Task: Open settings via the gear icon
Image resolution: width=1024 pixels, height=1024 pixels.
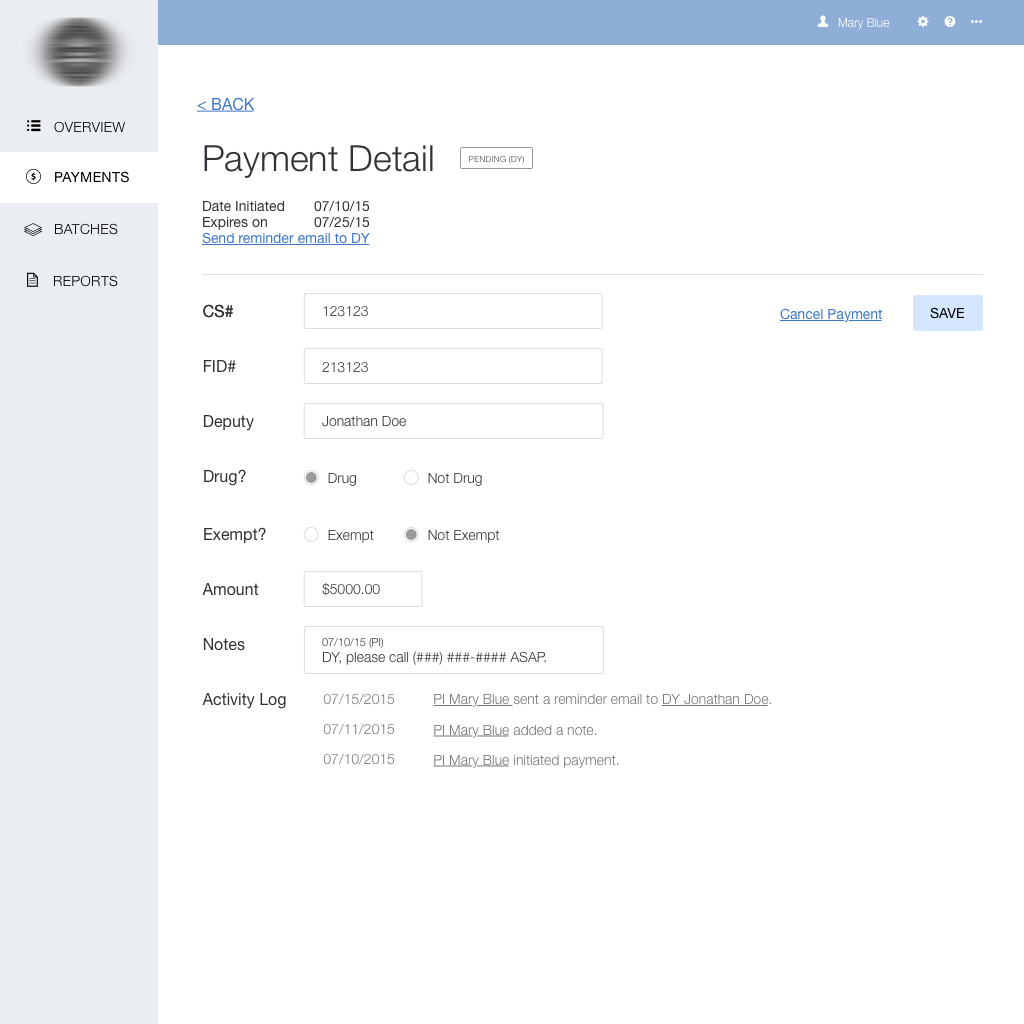Action: coord(922,22)
